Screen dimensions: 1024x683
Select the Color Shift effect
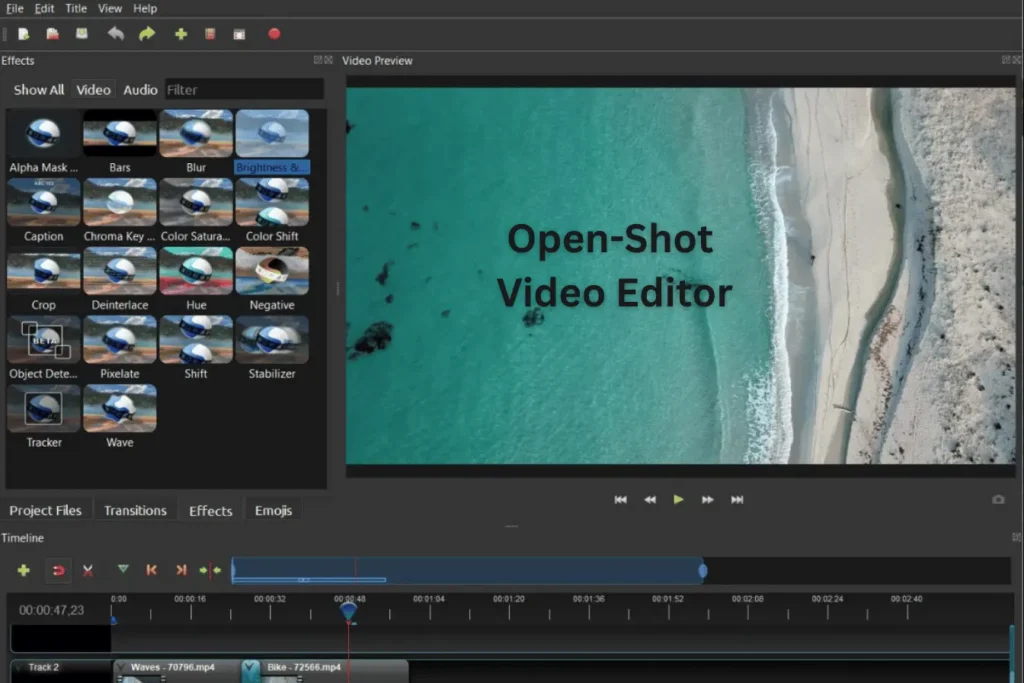[x=272, y=210]
